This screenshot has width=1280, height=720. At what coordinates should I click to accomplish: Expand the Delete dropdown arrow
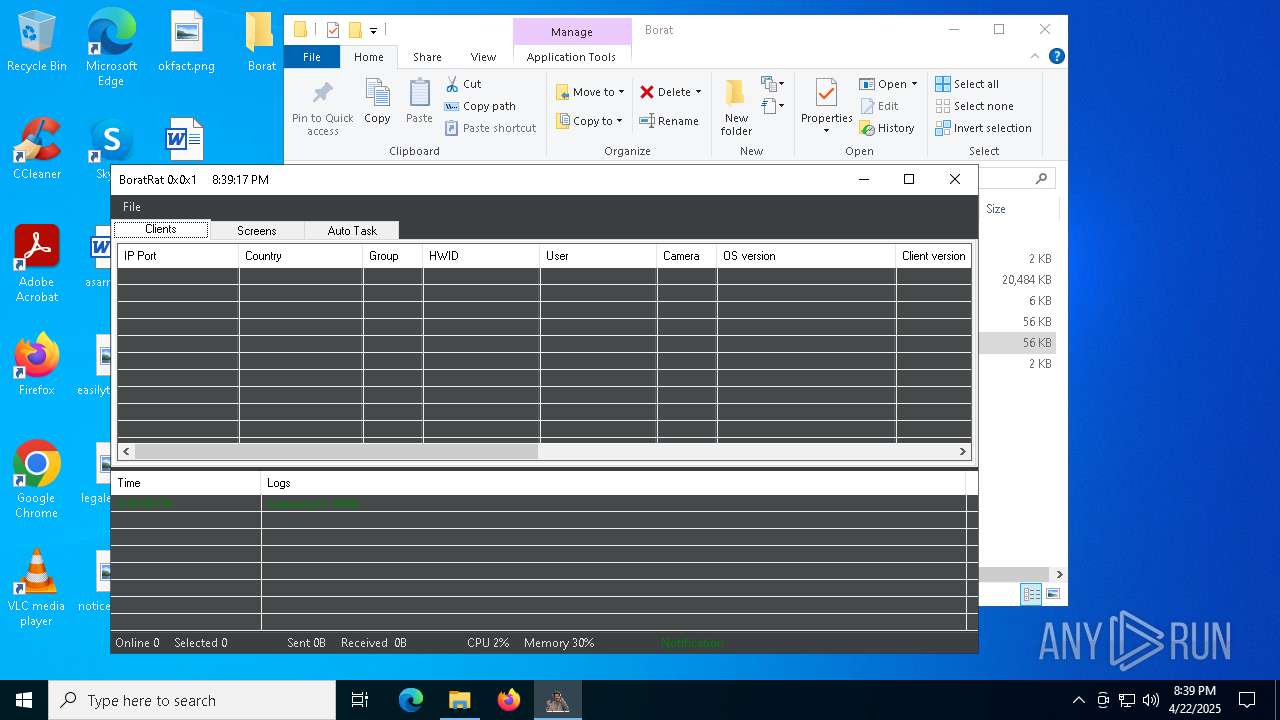pos(698,92)
